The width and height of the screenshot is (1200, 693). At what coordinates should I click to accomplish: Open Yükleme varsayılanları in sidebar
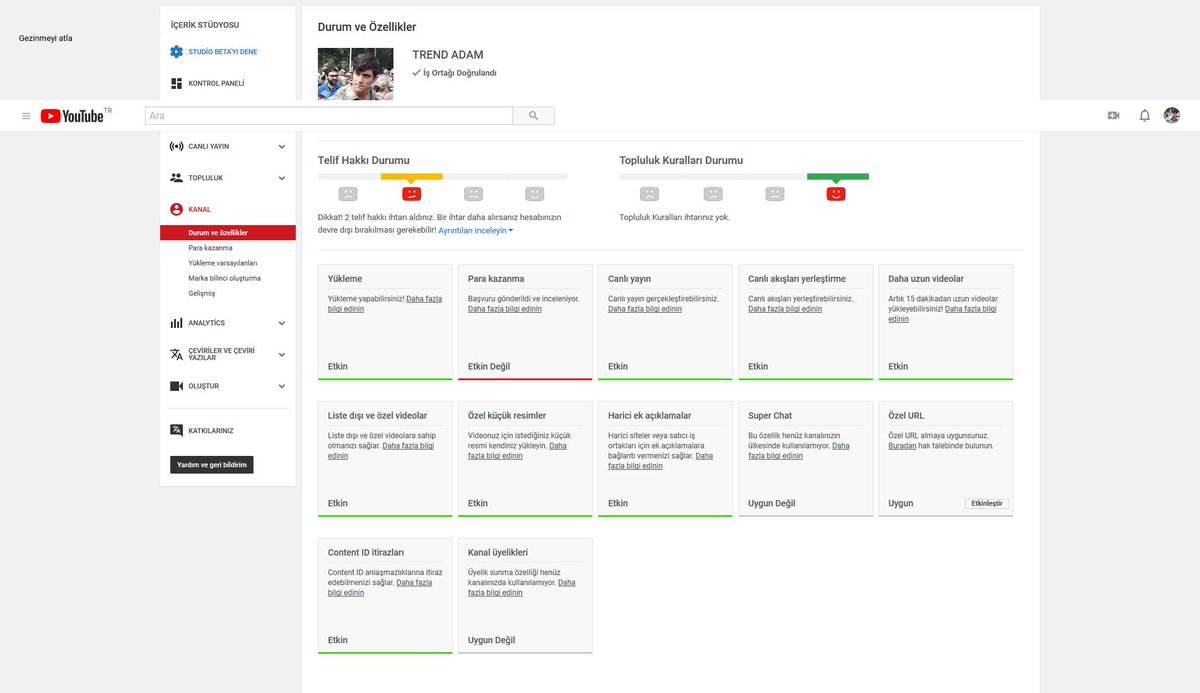pyautogui.click(x=223, y=263)
